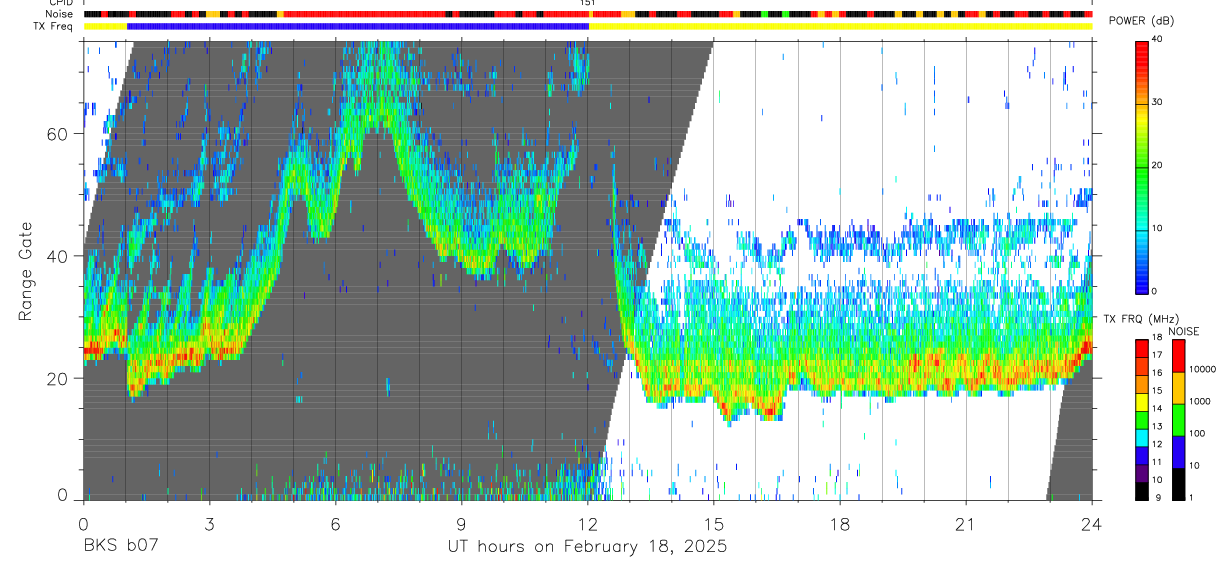
Task: Click the 10 tick on the POWER colorbar
Action: [1157, 229]
